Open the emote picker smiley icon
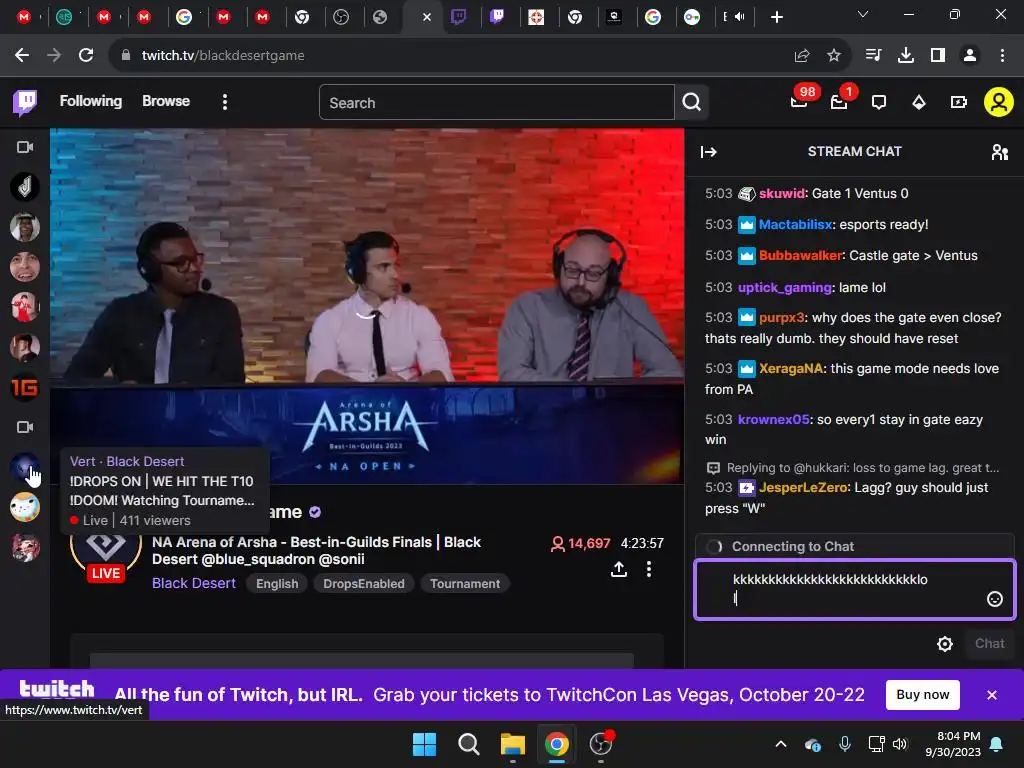The width and height of the screenshot is (1024, 768). click(994, 599)
